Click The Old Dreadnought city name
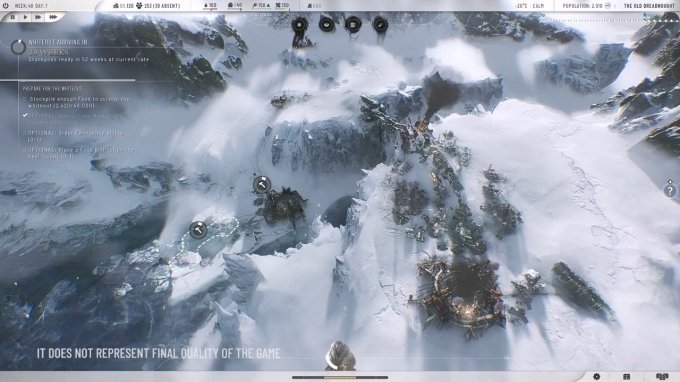This screenshot has width=680, height=382. click(649, 6)
